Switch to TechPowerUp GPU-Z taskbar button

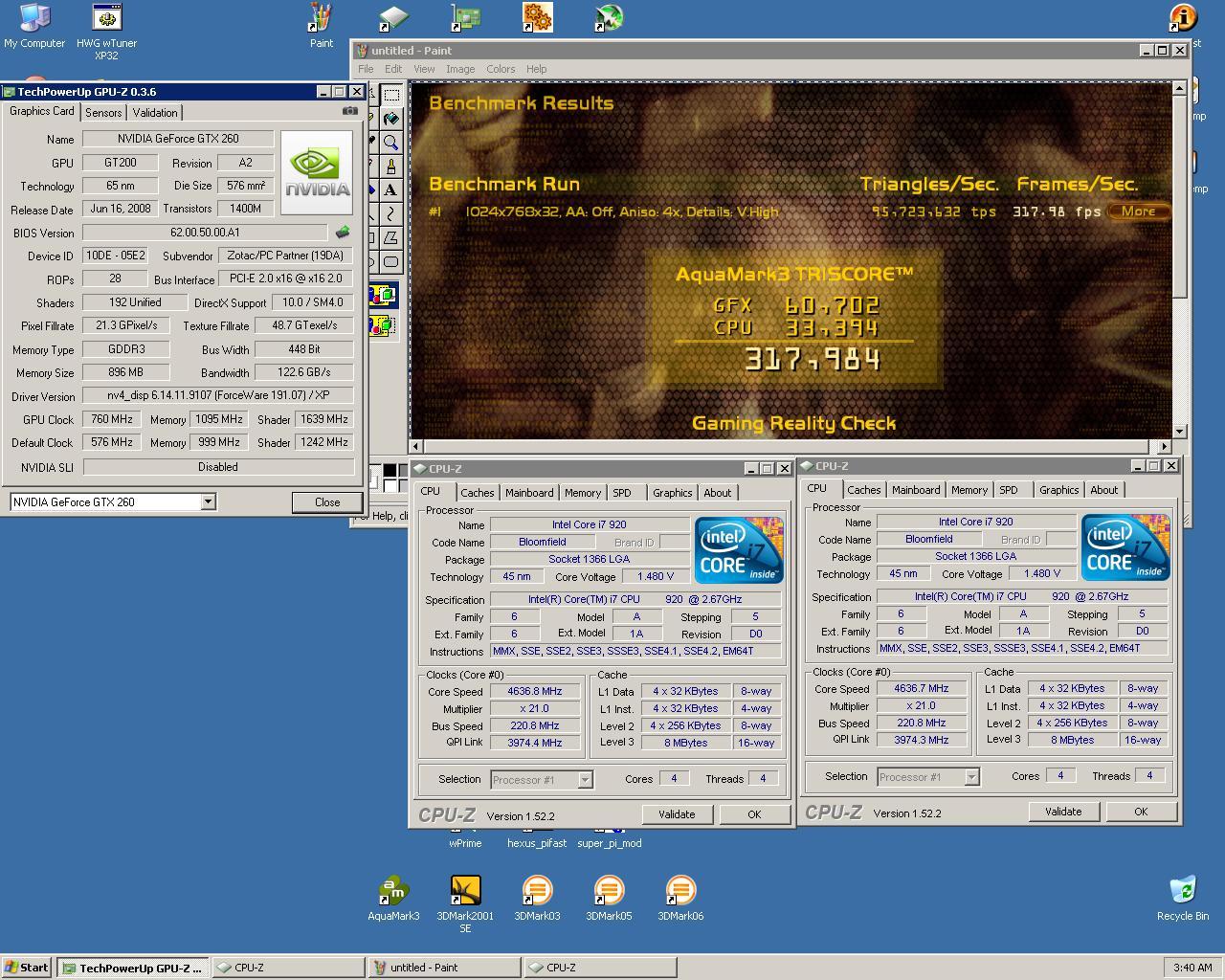pyautogui.click(x=132, y=968)
